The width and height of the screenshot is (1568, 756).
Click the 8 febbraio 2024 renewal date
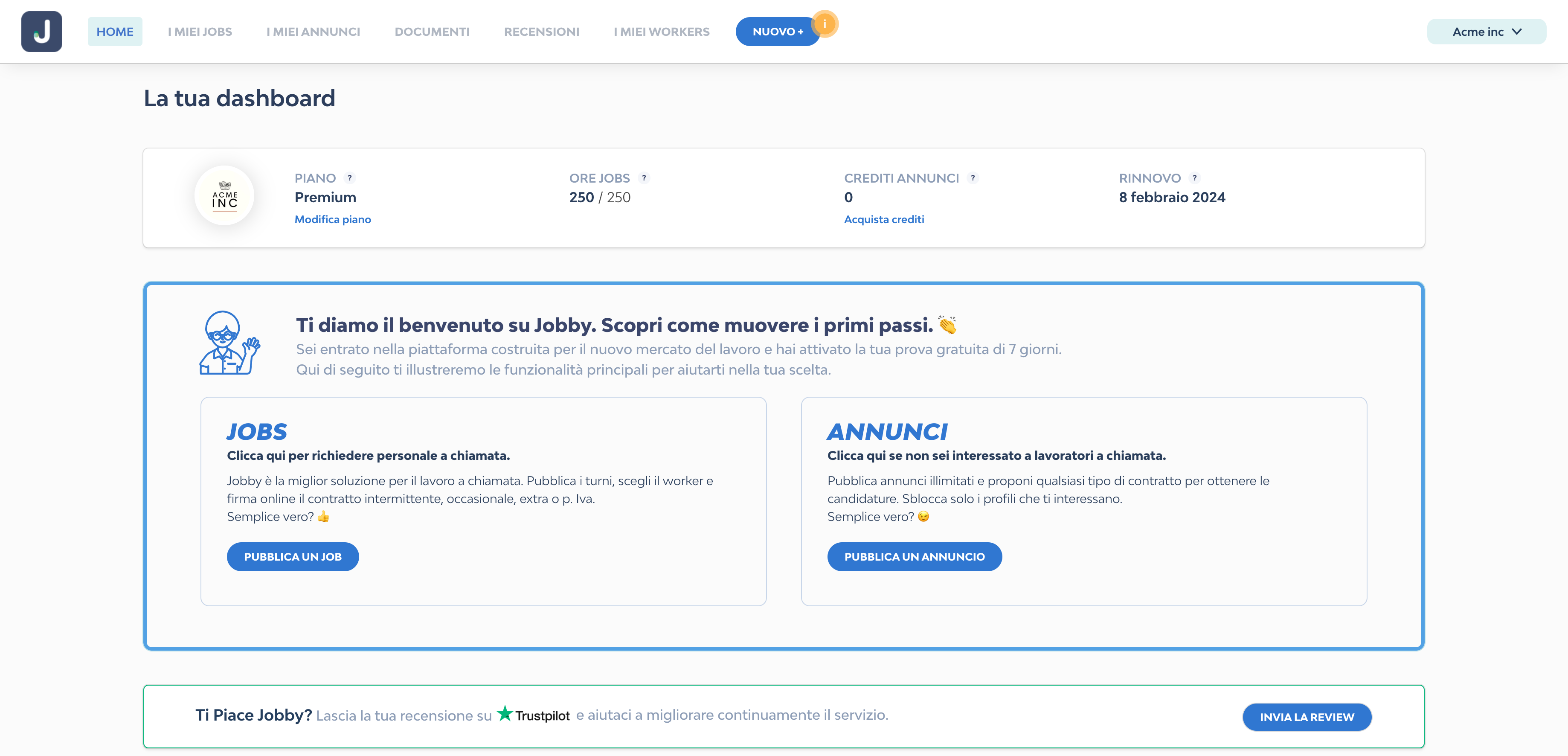pos(1172,197)
